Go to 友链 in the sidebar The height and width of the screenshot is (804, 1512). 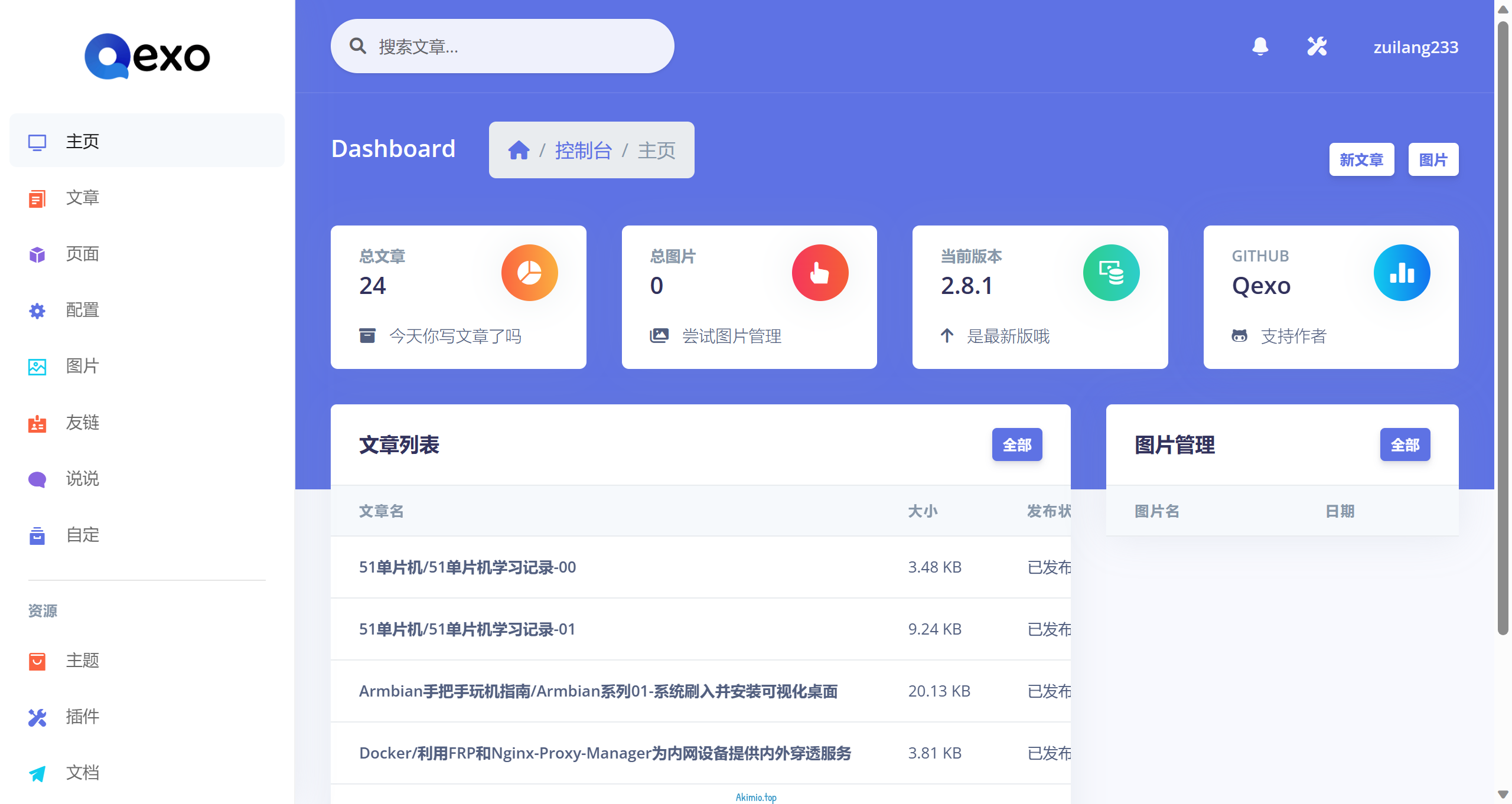click(147, 422)
